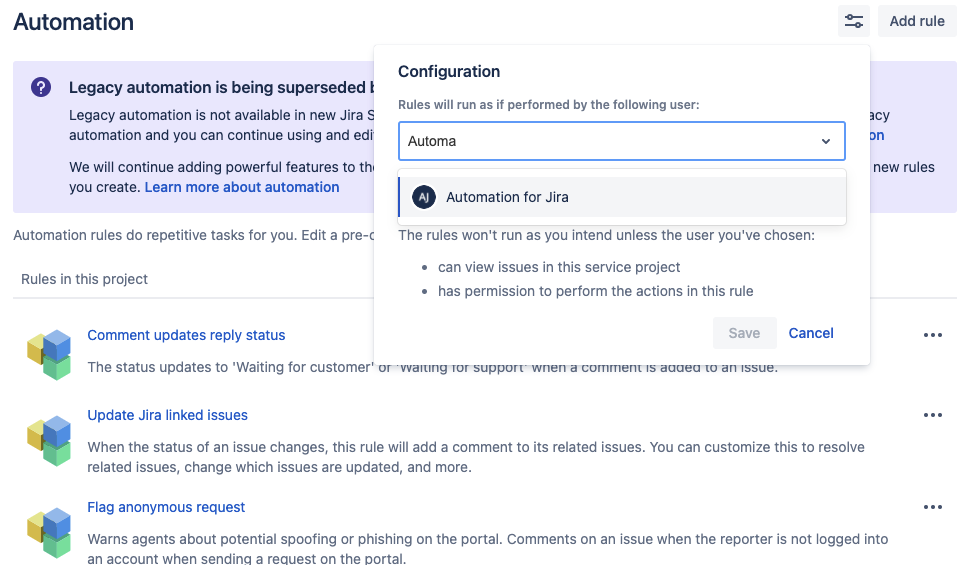Click 'can view issues in this service project' text
The width and height of the screenshot is (967, 565).
[559, 267]
